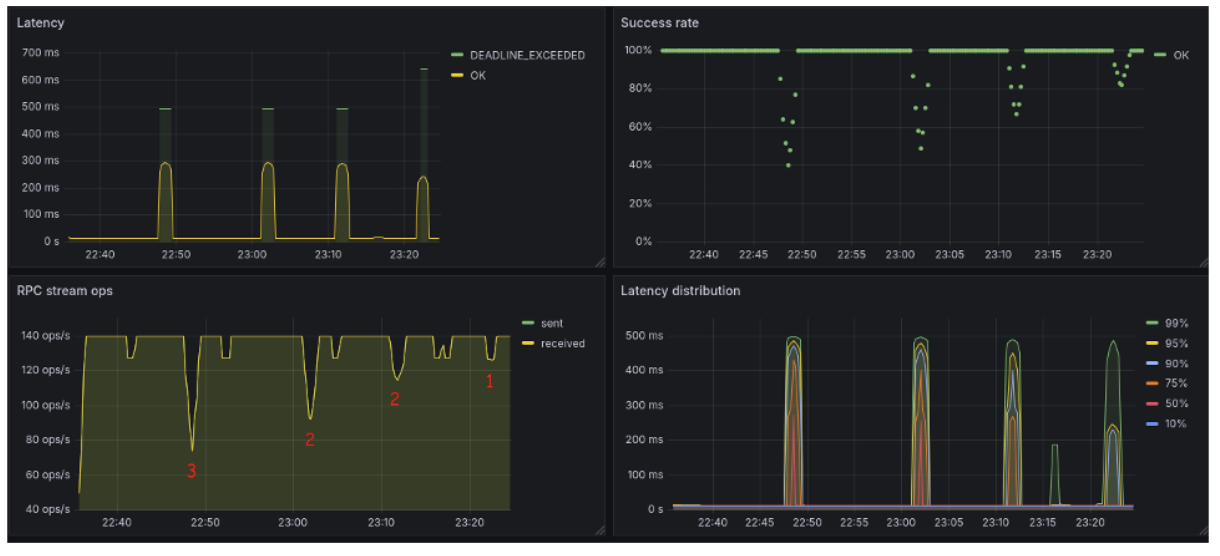
Task: Click the yellow received legend color marker
Action: click(x=527, y=343)
